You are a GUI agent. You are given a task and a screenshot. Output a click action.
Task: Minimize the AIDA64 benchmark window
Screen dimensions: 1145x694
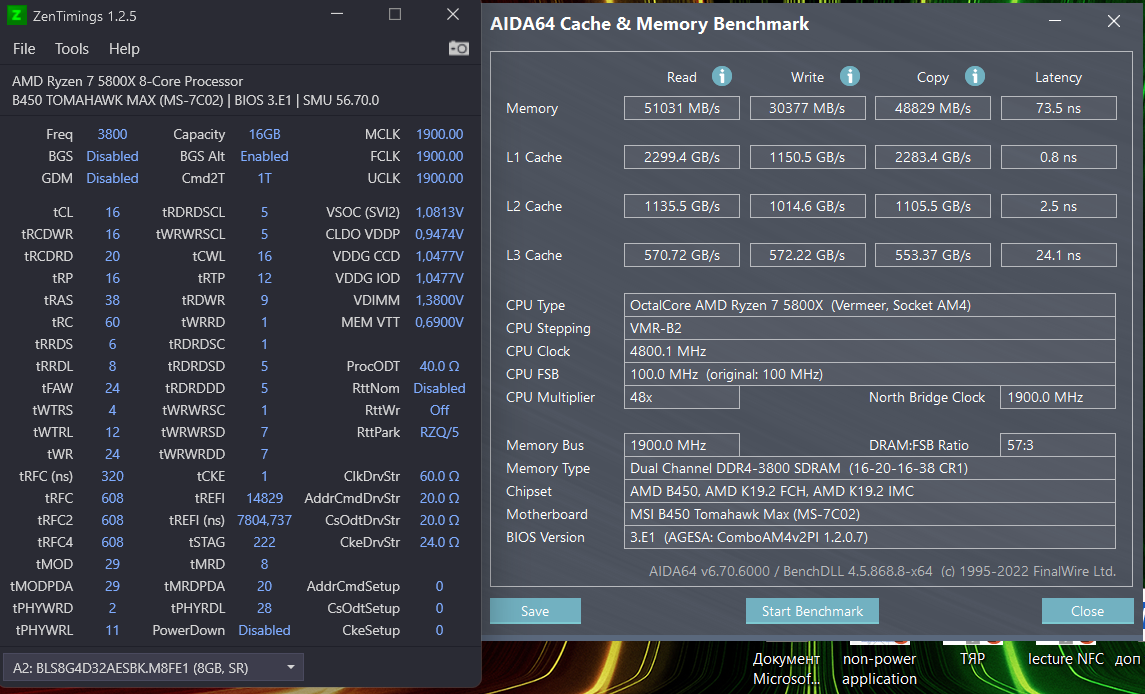point(1055,21)
